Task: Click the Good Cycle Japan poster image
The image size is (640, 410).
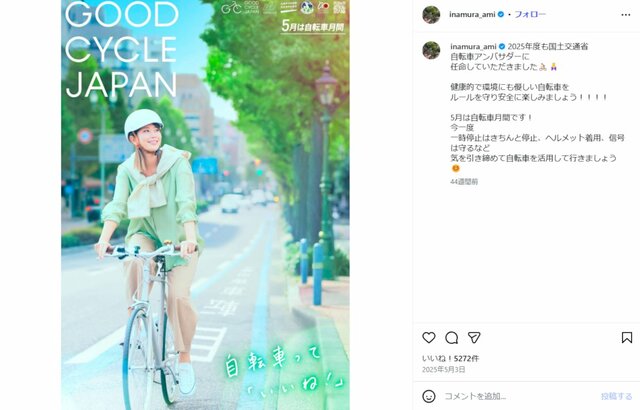Action: point(205,205)
